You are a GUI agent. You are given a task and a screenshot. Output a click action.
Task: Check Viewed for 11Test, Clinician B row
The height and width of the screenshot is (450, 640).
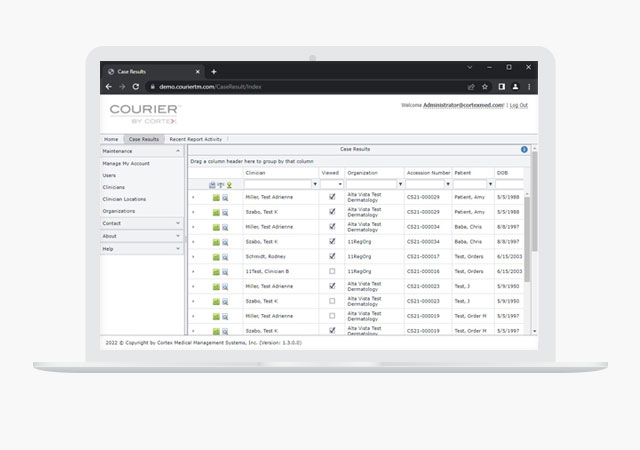[332, 271]
